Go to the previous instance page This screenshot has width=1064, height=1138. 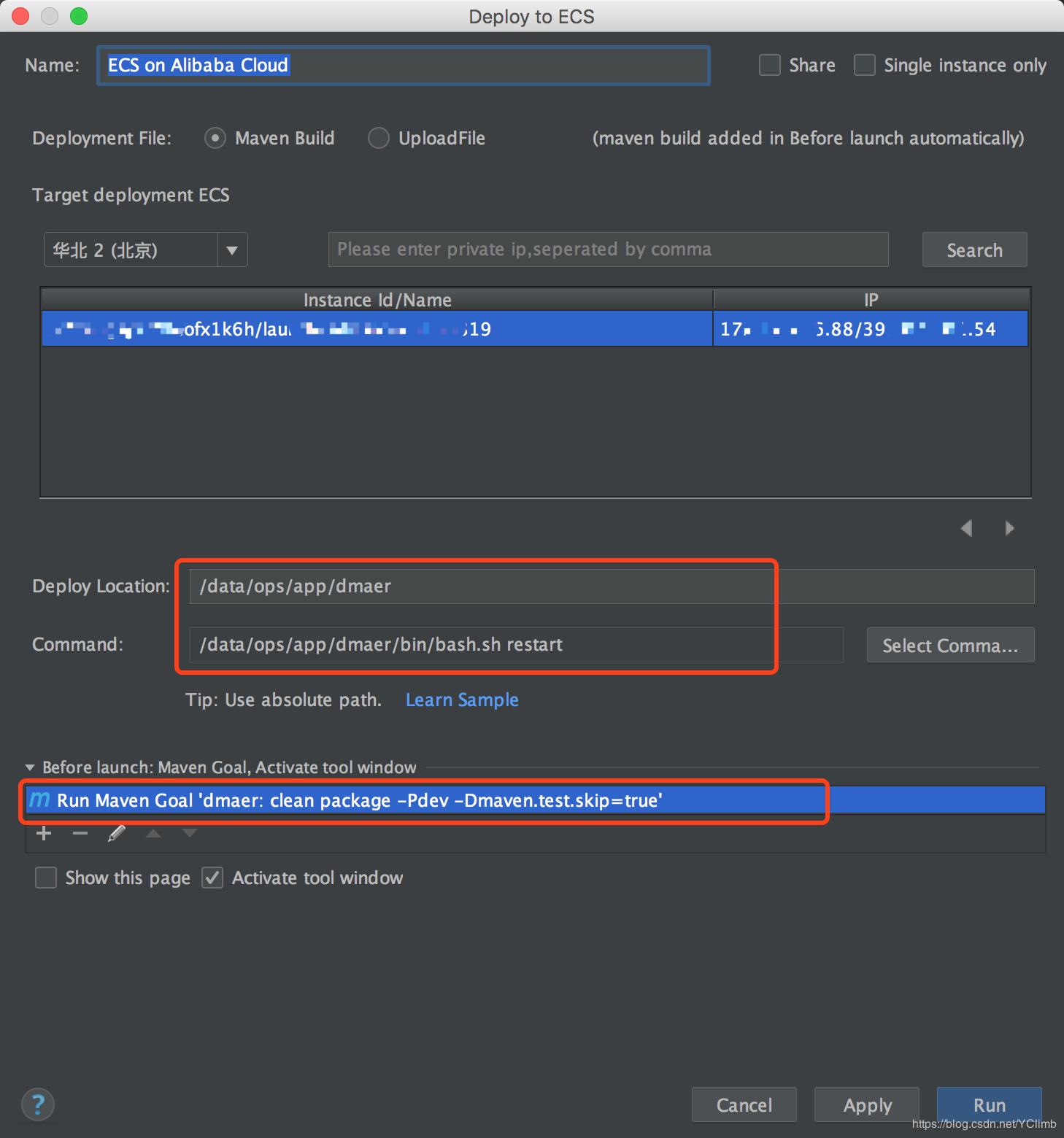click(x=967, y=528)
